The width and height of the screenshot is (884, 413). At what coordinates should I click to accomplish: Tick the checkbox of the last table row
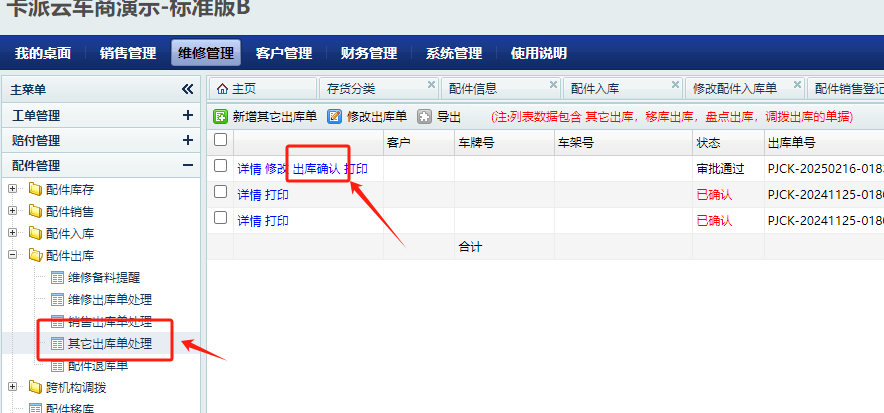[x=221, y=219]
